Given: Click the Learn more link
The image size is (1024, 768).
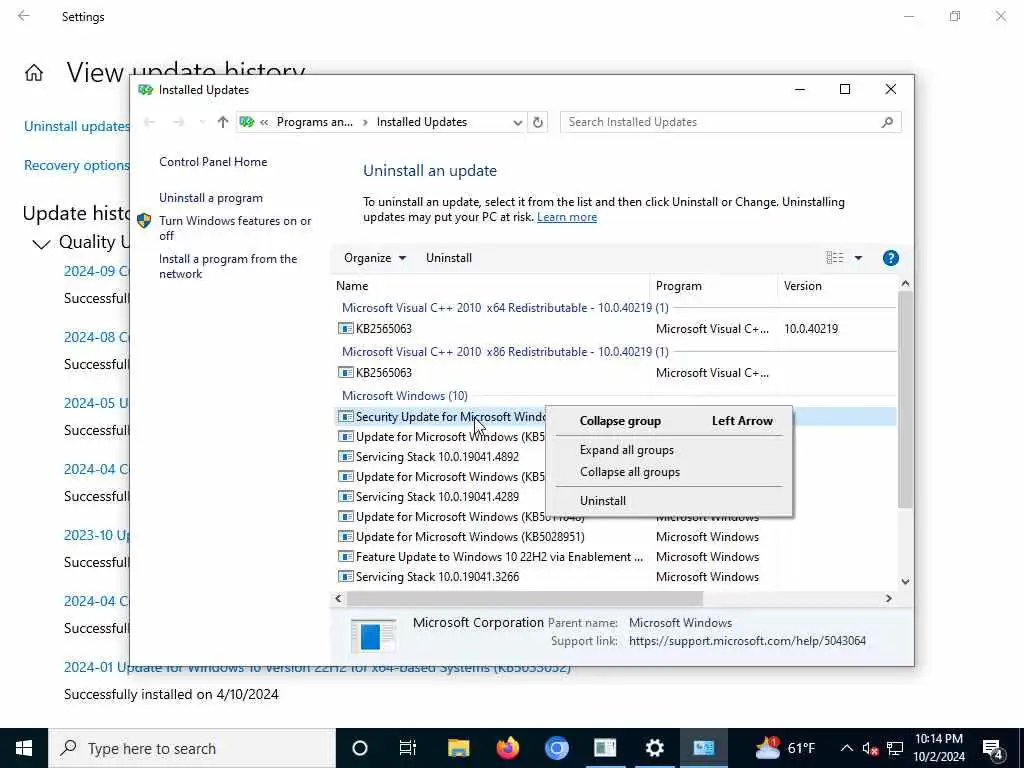Looking at the screenshot, I should tap(567, 217).
